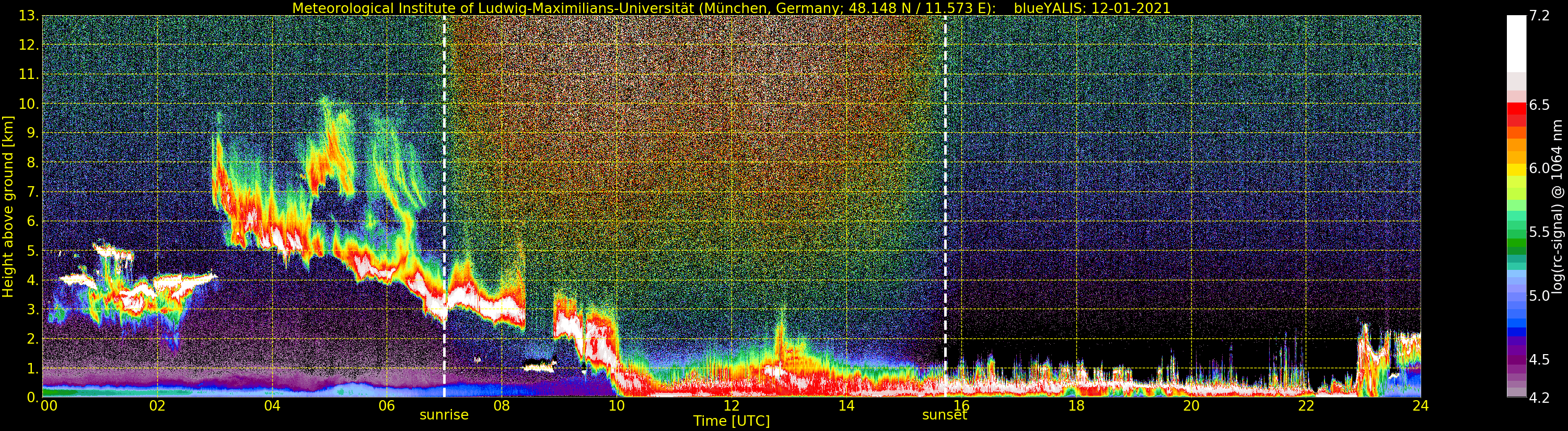Screen dimensions: 1568x431
Task: Click the colorbar value label '5.0'
Action: click(1539, 296)
